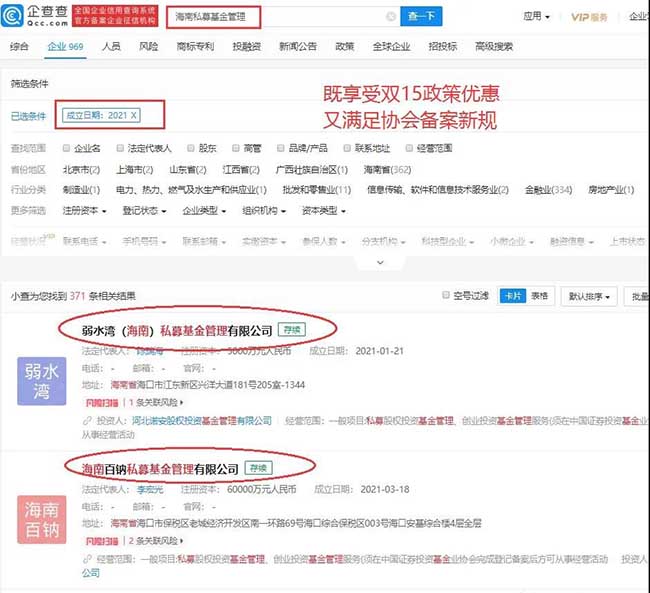Switch to the 企业 969 tab
Viewport: 650px width, 593px height.
65,46
